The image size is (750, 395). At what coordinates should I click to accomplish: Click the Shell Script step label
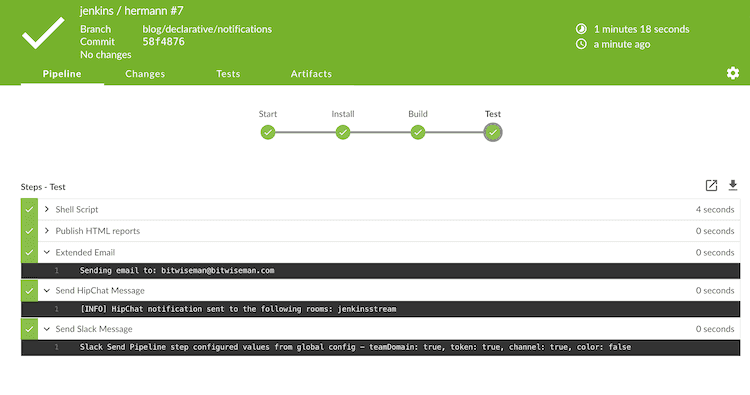tap(77, 209)
